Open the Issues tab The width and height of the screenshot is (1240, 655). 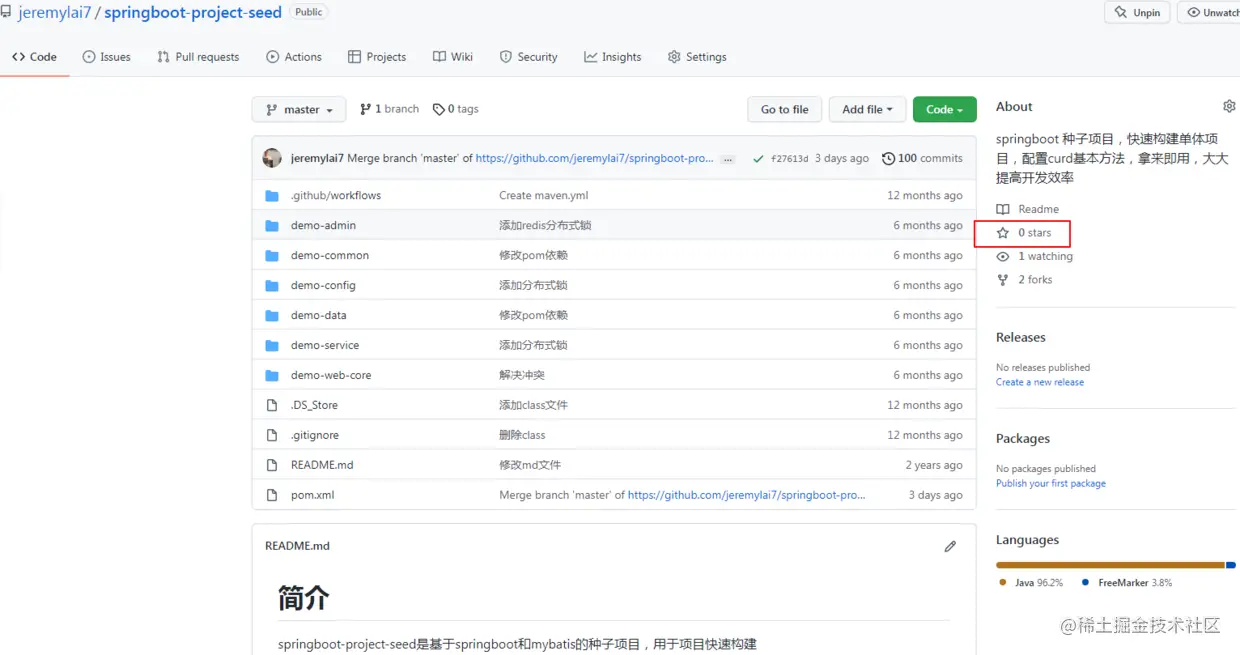(x=107, y=57)
